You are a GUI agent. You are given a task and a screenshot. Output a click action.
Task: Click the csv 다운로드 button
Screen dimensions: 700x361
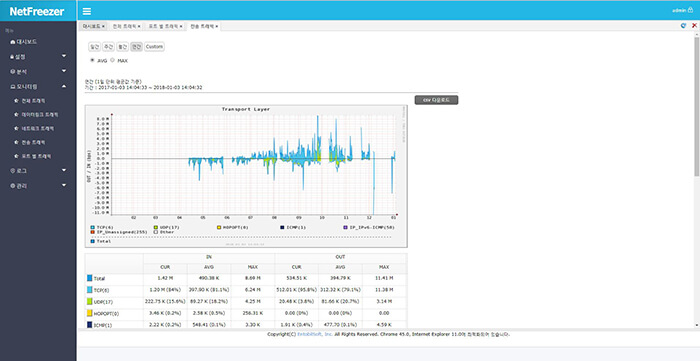pyautogui.click(x=436, y=100)
